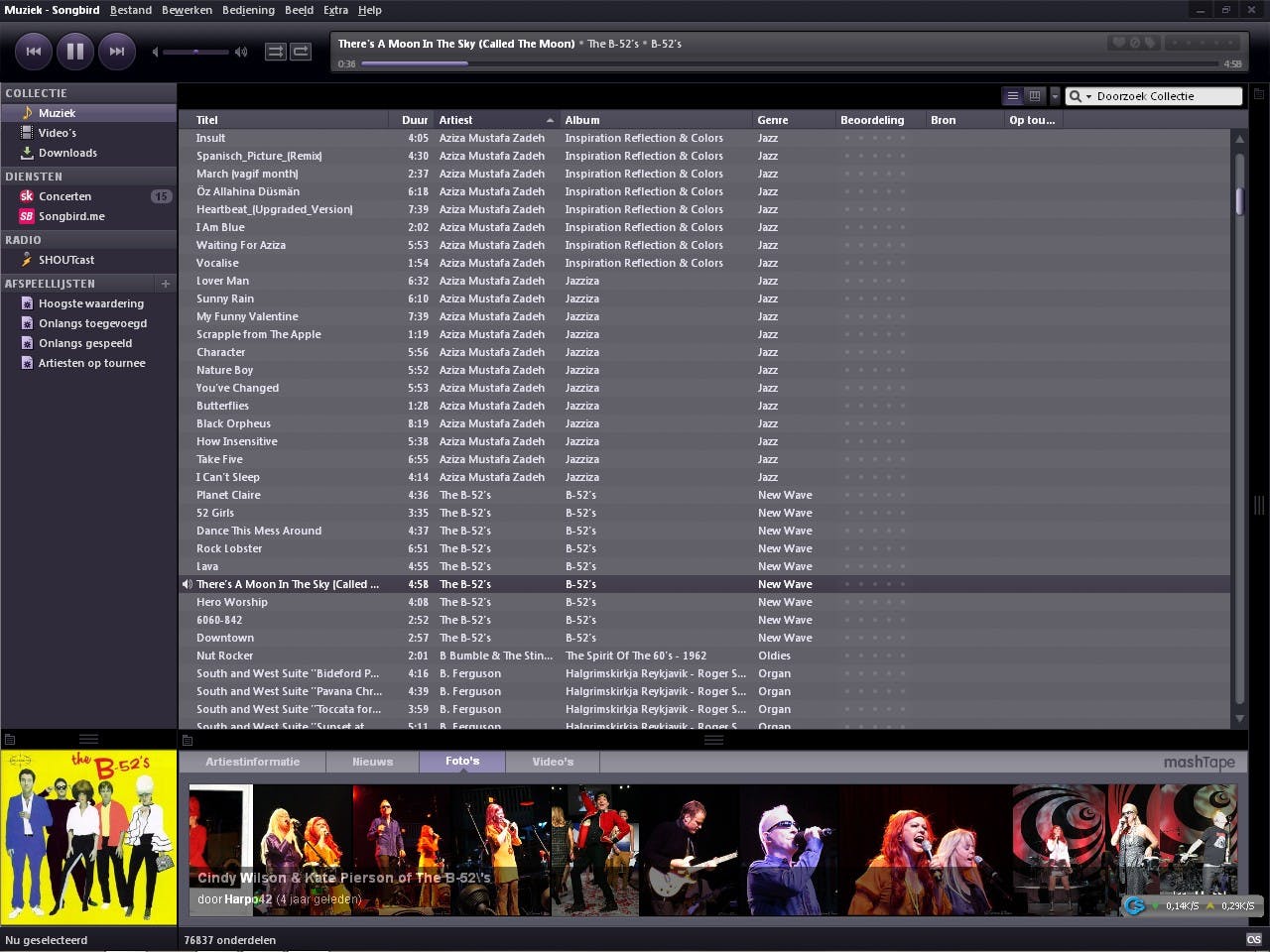The width and height of the screenshot is (1270, 952).
Task: Open Artiesten op tournee playlist
Action: [x=88, y=363]
